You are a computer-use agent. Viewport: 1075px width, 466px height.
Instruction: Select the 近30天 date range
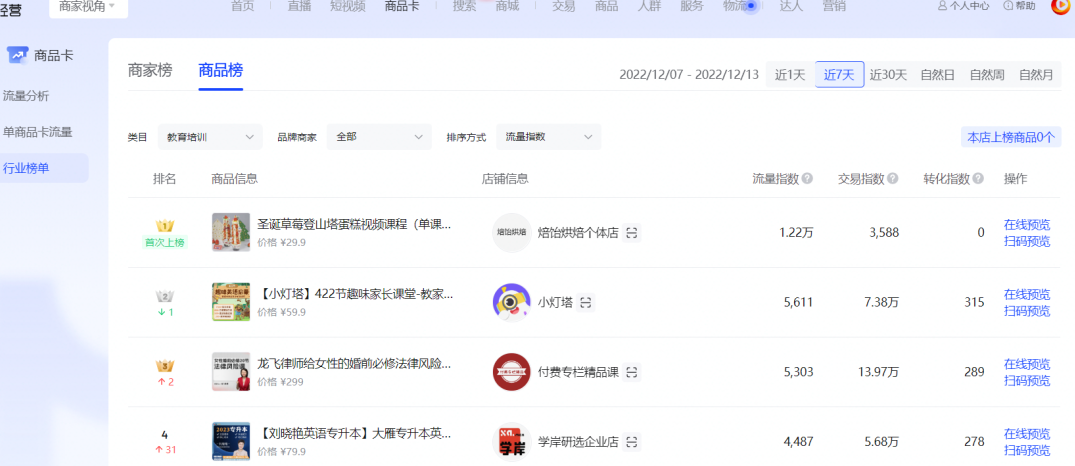pos(889,75)
